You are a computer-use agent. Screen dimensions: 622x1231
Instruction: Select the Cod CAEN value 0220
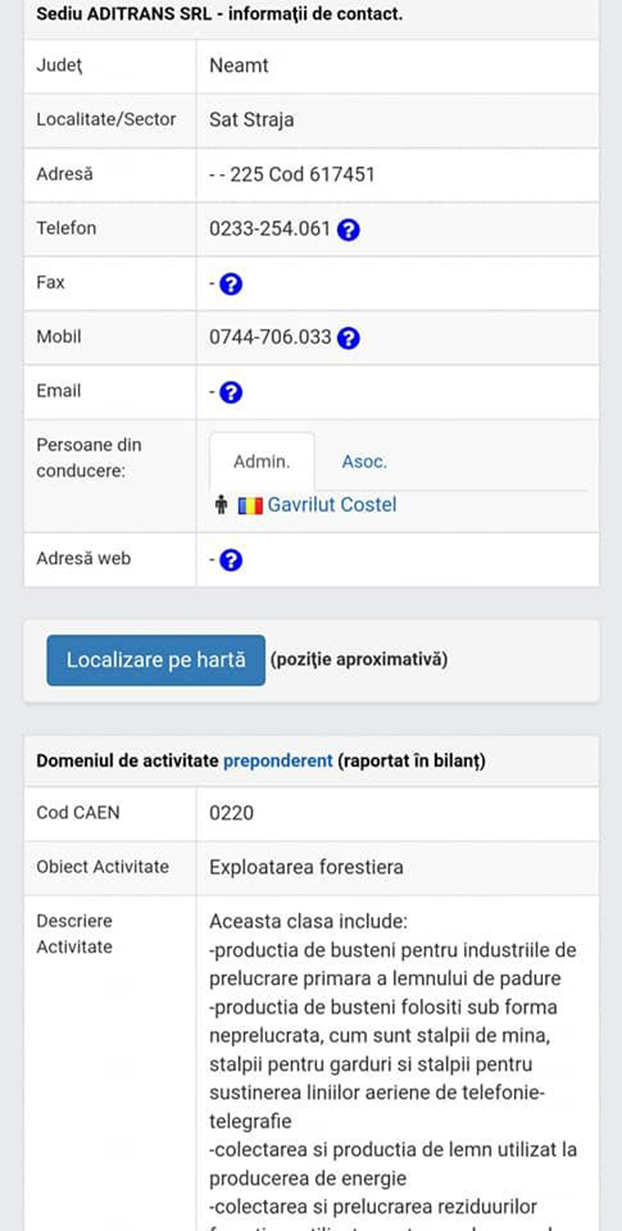click(231, 813)
